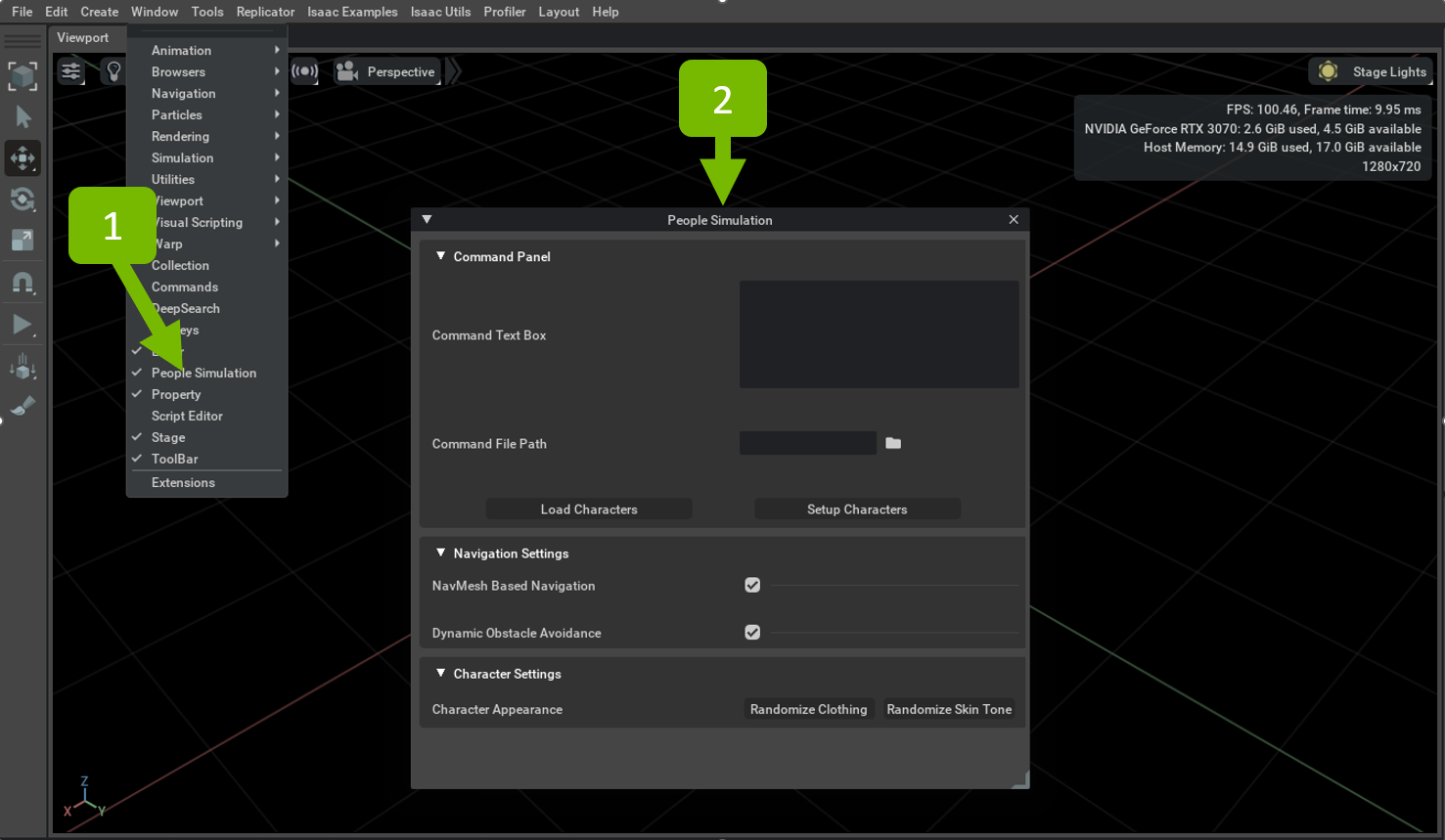Click Randomize Skin Tone button

pos(949,709)
